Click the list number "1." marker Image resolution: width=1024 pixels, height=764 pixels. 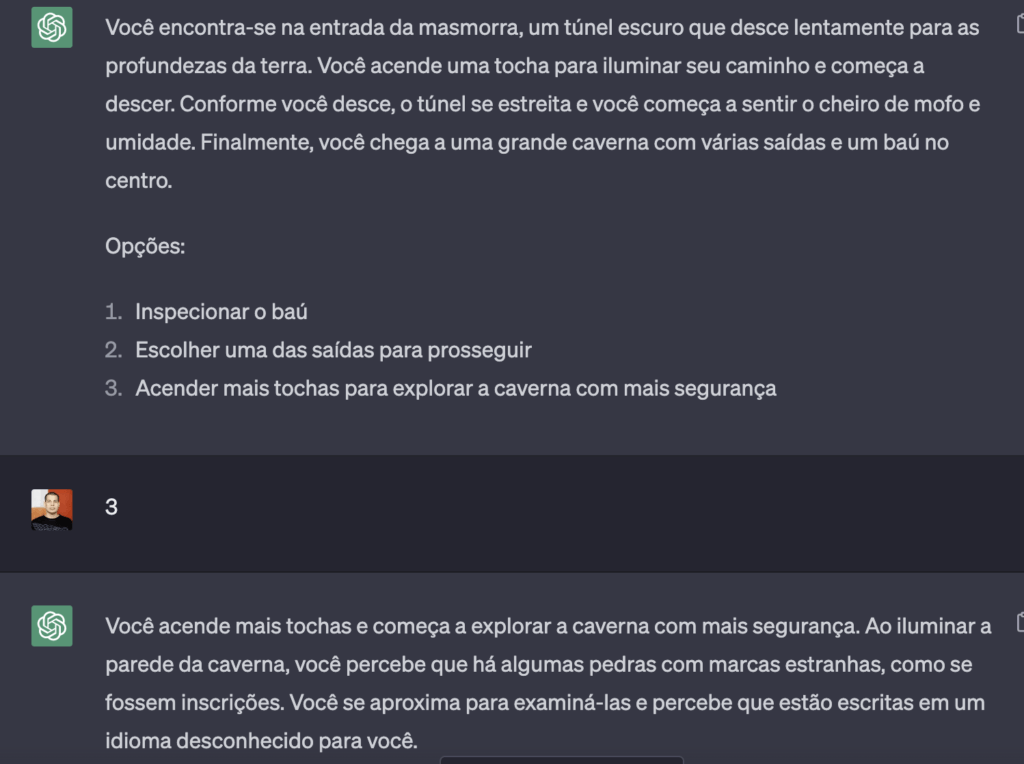(114, 312)
